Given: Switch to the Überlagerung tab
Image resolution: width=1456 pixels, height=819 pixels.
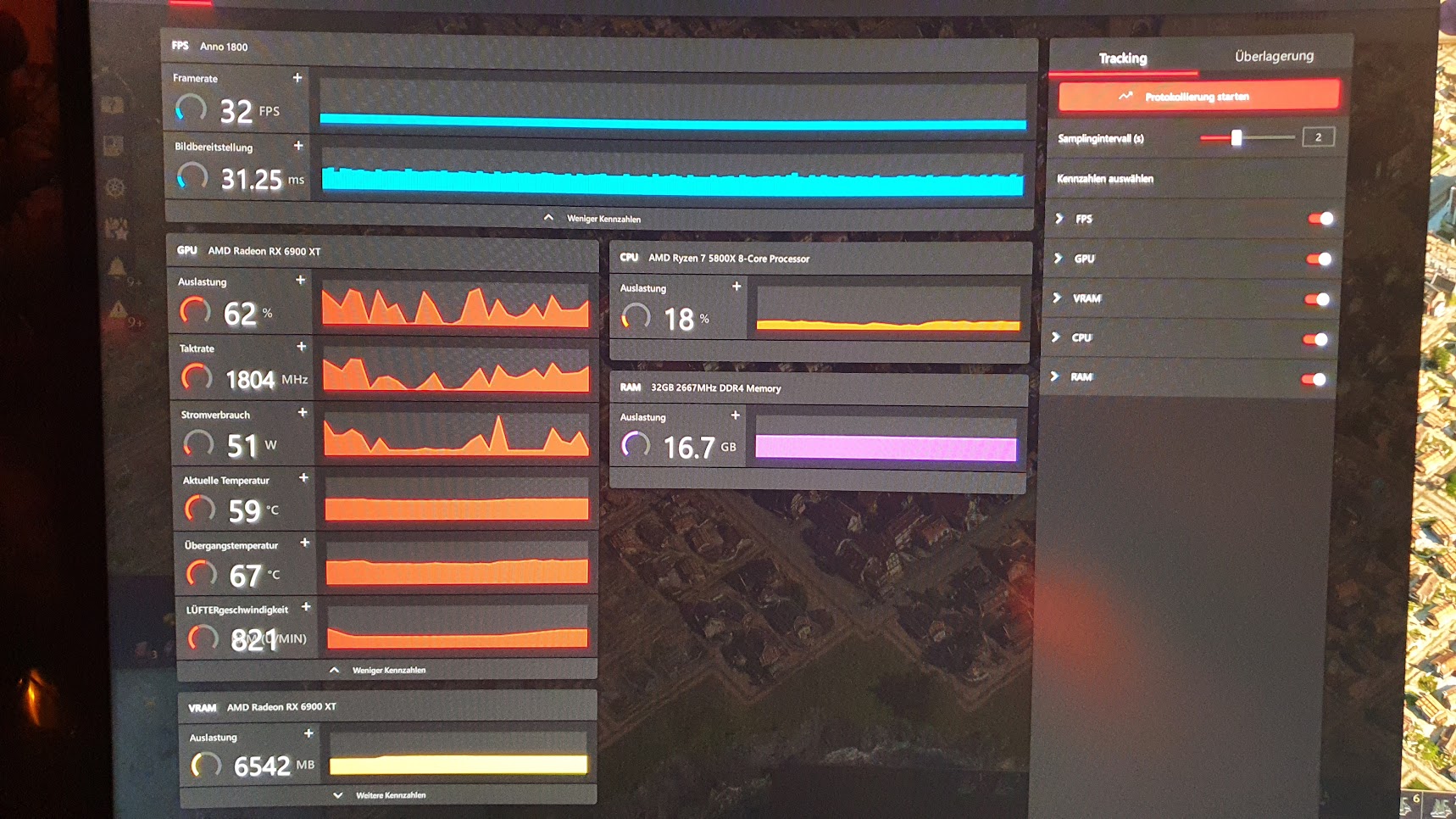Looking at the screenshot, I should 1274,56.
